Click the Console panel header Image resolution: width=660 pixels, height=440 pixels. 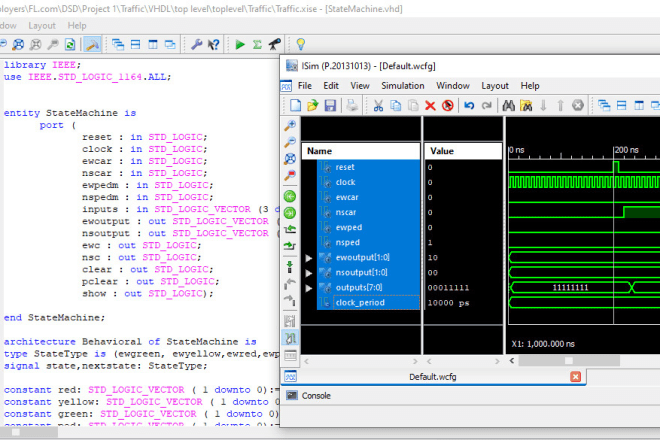[x=316, y=396]
